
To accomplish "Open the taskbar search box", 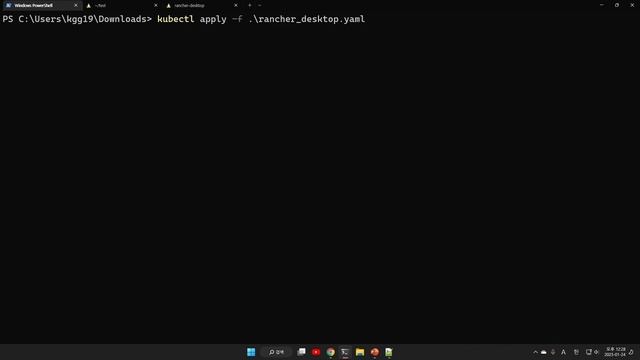I will (x=277, y=352).
